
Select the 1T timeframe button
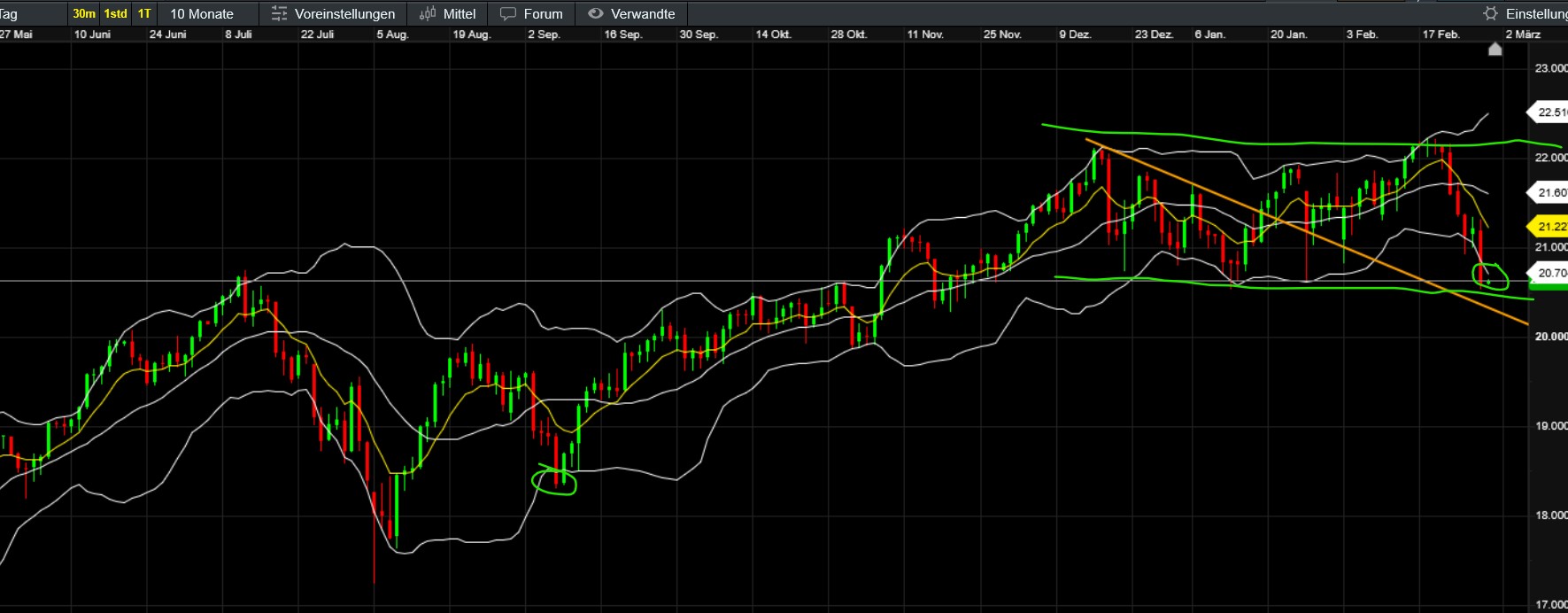click(144, 13)
